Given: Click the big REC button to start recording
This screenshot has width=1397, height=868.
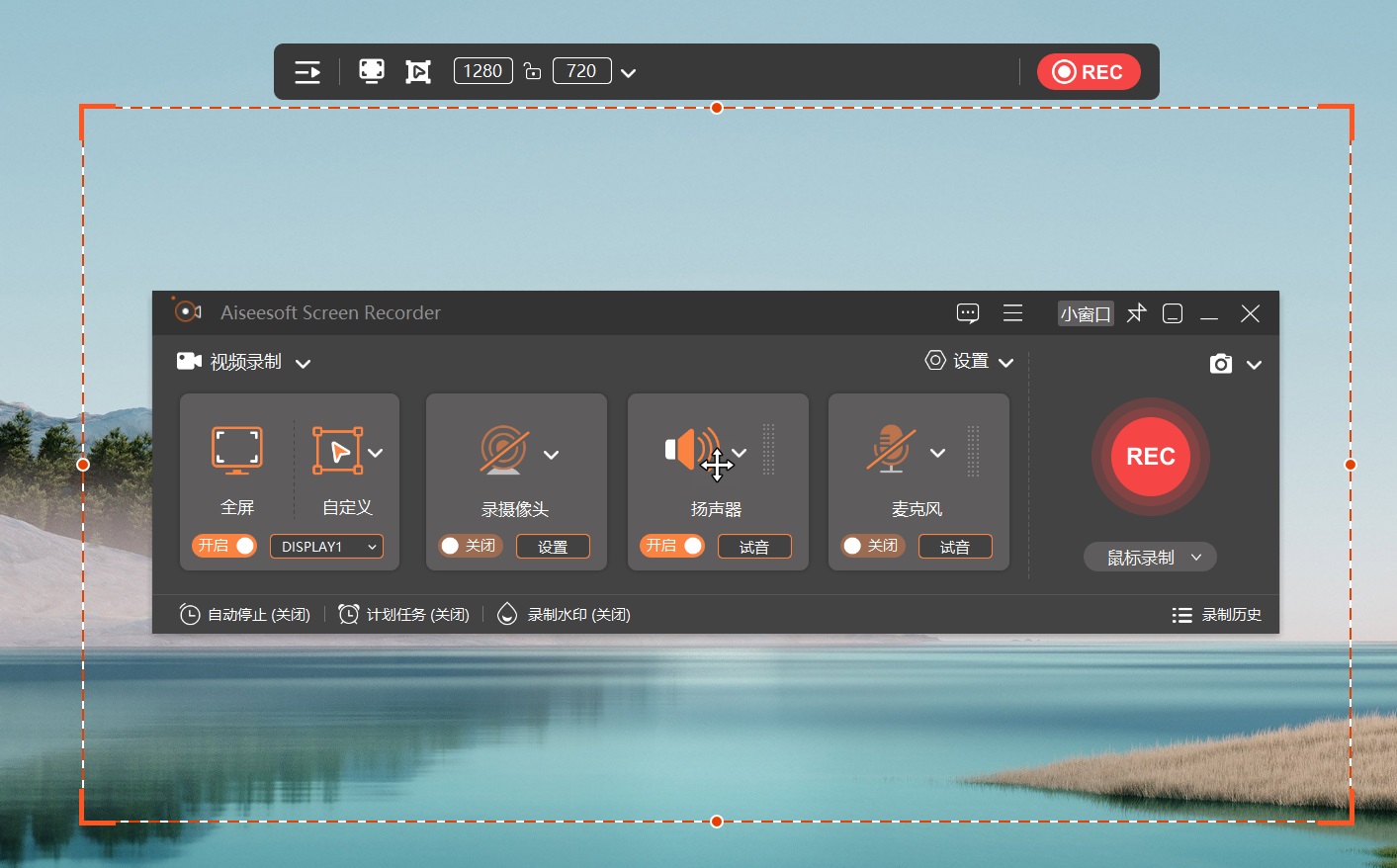Looking at the screenshot, I should click(x=1149, y=456).
